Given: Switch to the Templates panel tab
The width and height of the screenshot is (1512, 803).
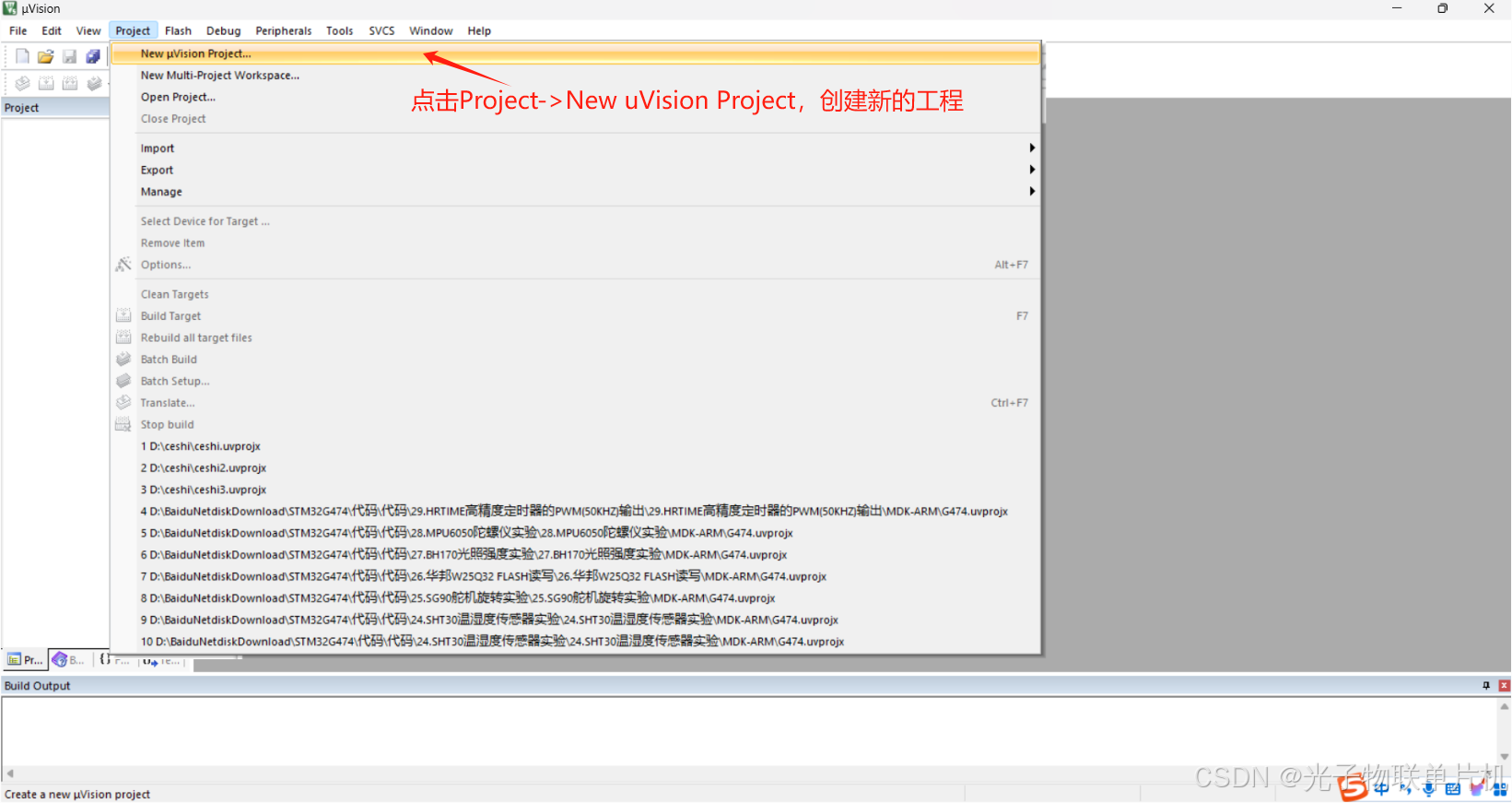Looking at the screenshot, I should pyautogui.click(x=162, y=660).
